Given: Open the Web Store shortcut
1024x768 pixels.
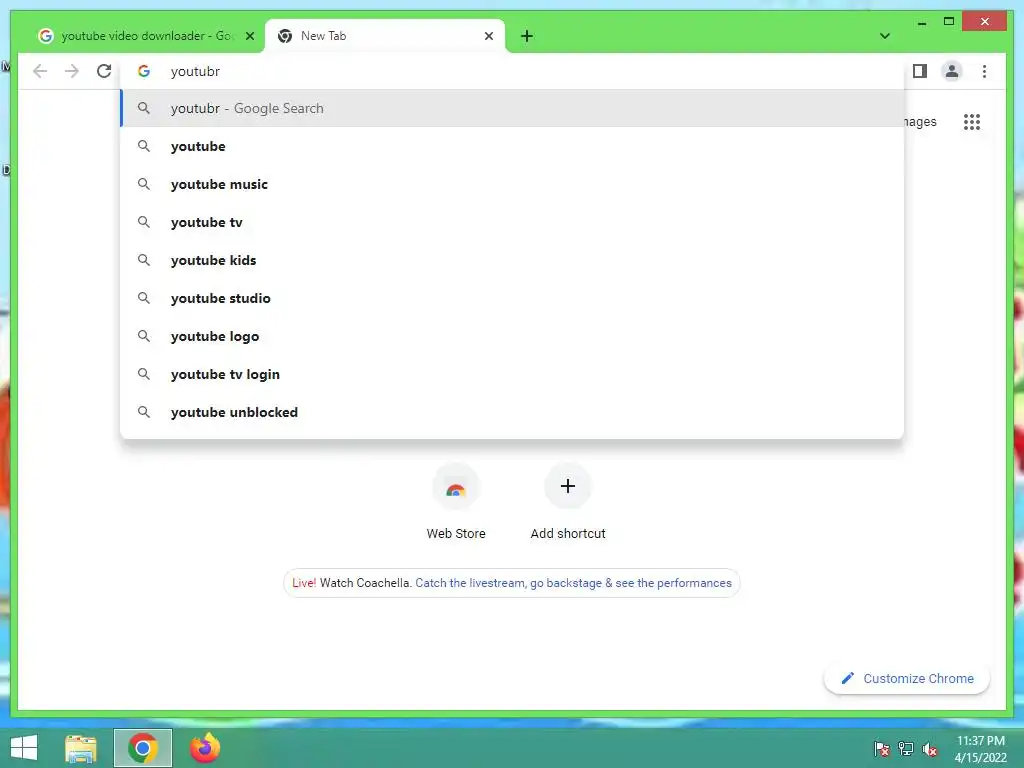Looking at the screenshot, I should click(x=456, y=502).
